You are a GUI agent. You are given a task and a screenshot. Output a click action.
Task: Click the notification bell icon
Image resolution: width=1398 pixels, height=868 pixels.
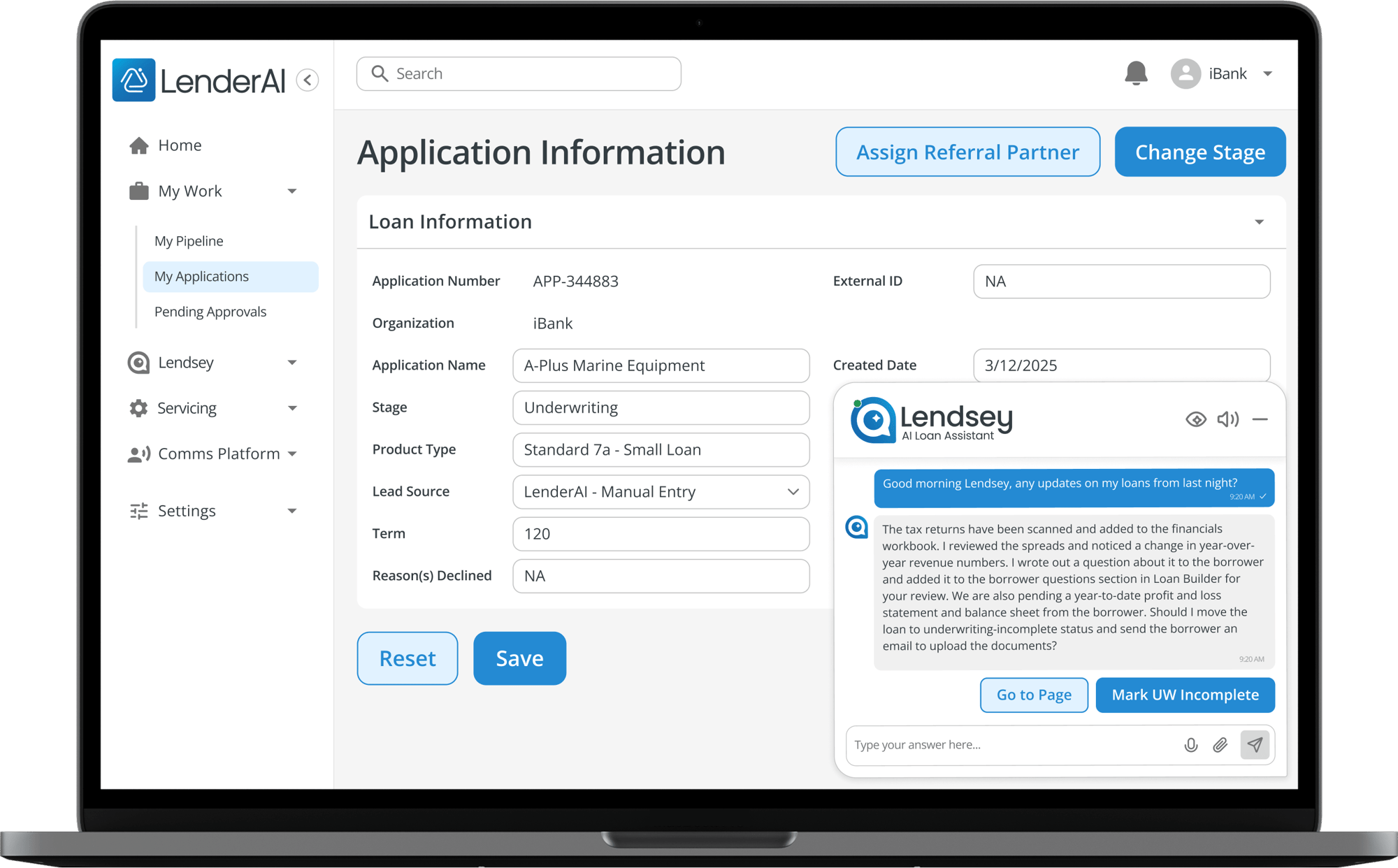1136,73
